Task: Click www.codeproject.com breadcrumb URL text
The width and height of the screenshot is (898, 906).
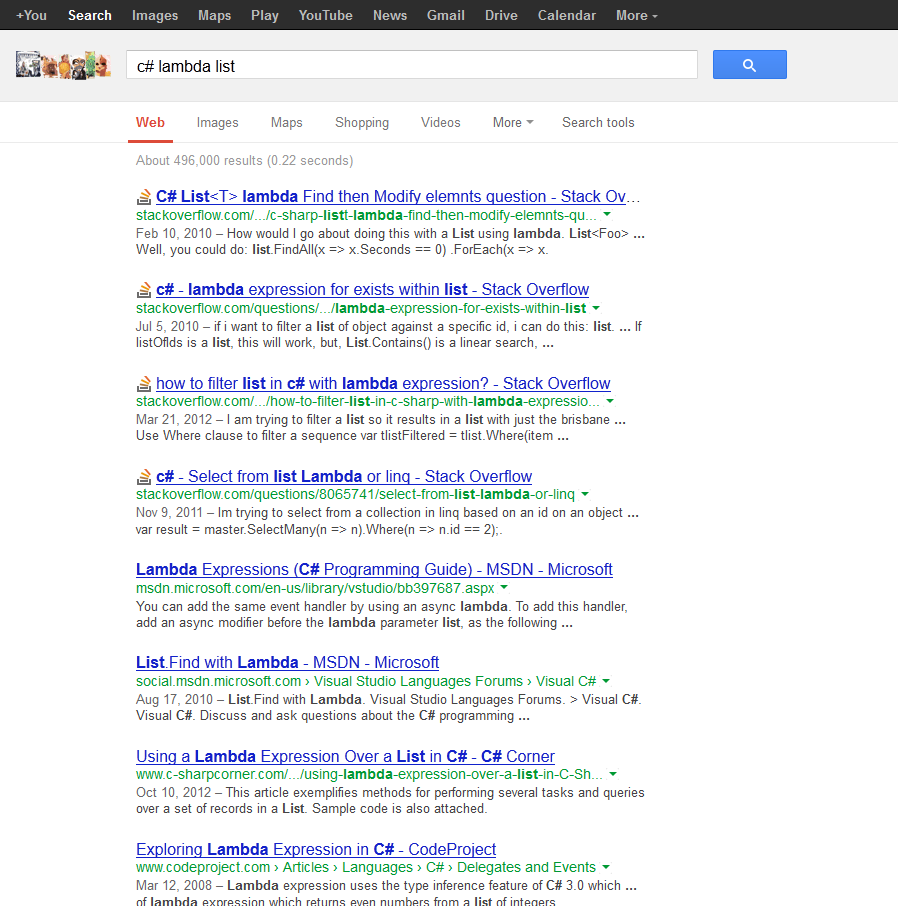Action: (x=366, y=867)
